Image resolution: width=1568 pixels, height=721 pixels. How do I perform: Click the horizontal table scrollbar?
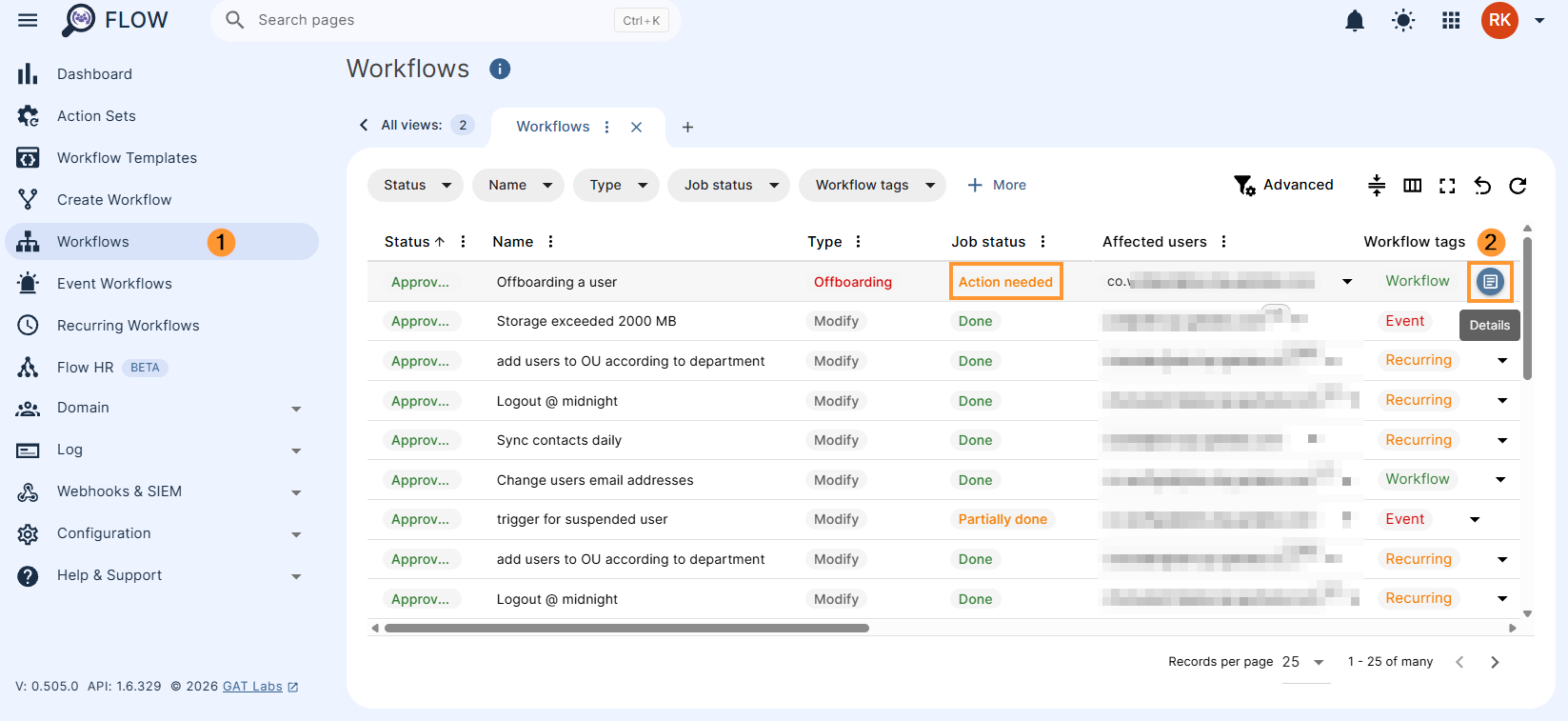click(626, 629)
